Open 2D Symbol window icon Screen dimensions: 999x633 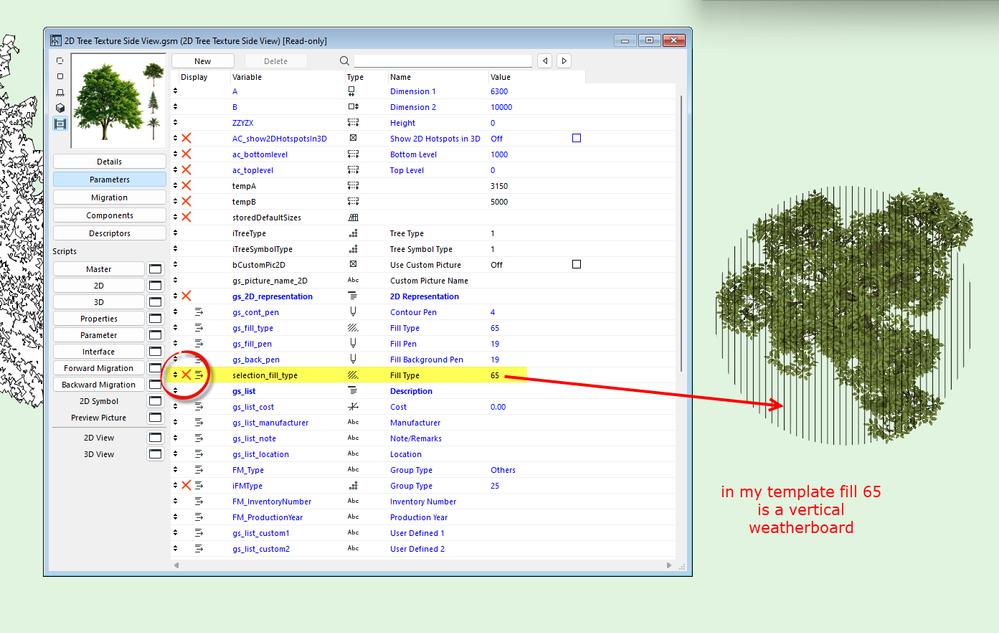155,401
